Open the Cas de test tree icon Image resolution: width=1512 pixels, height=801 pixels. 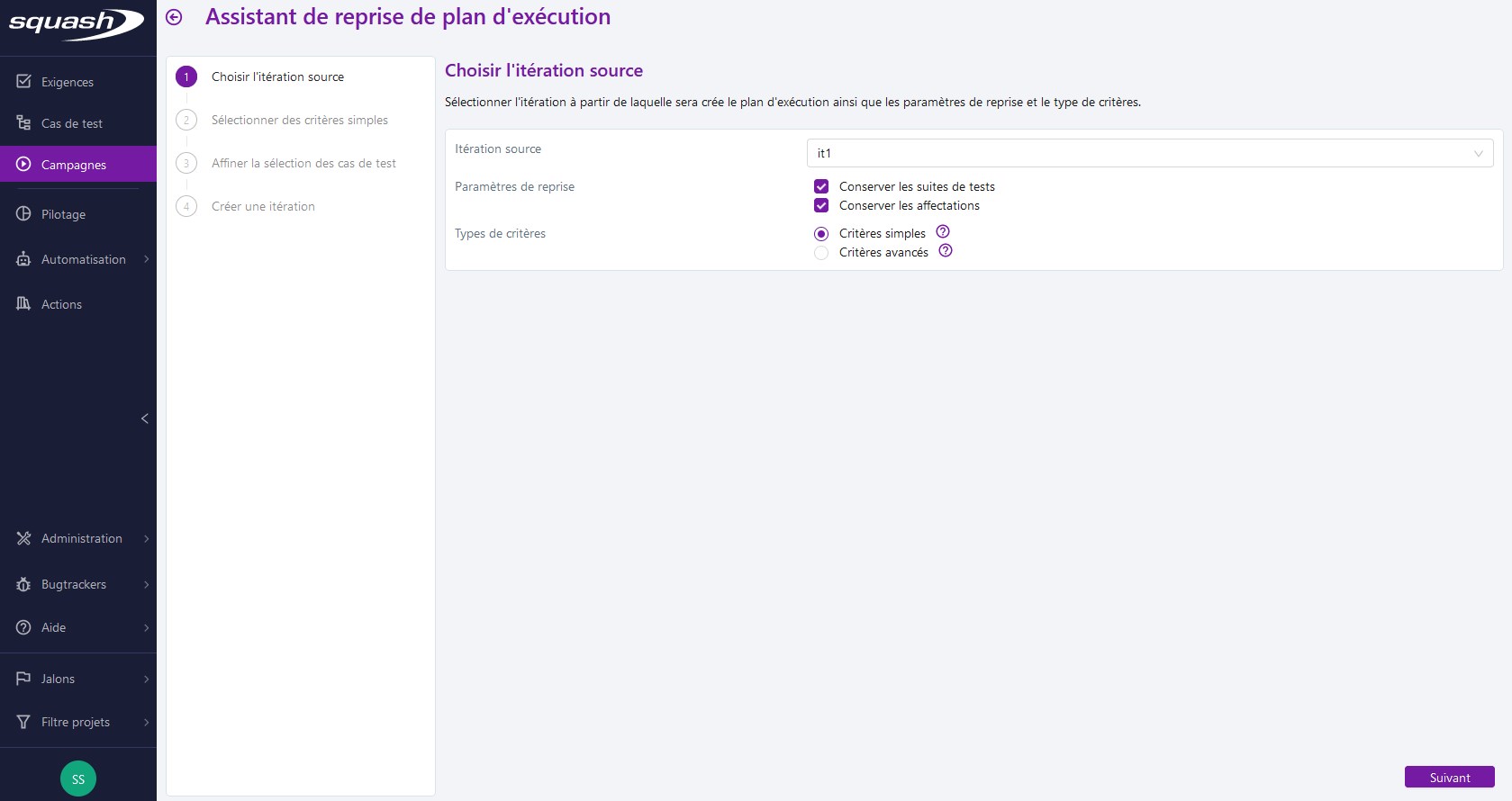pos(23,123)
